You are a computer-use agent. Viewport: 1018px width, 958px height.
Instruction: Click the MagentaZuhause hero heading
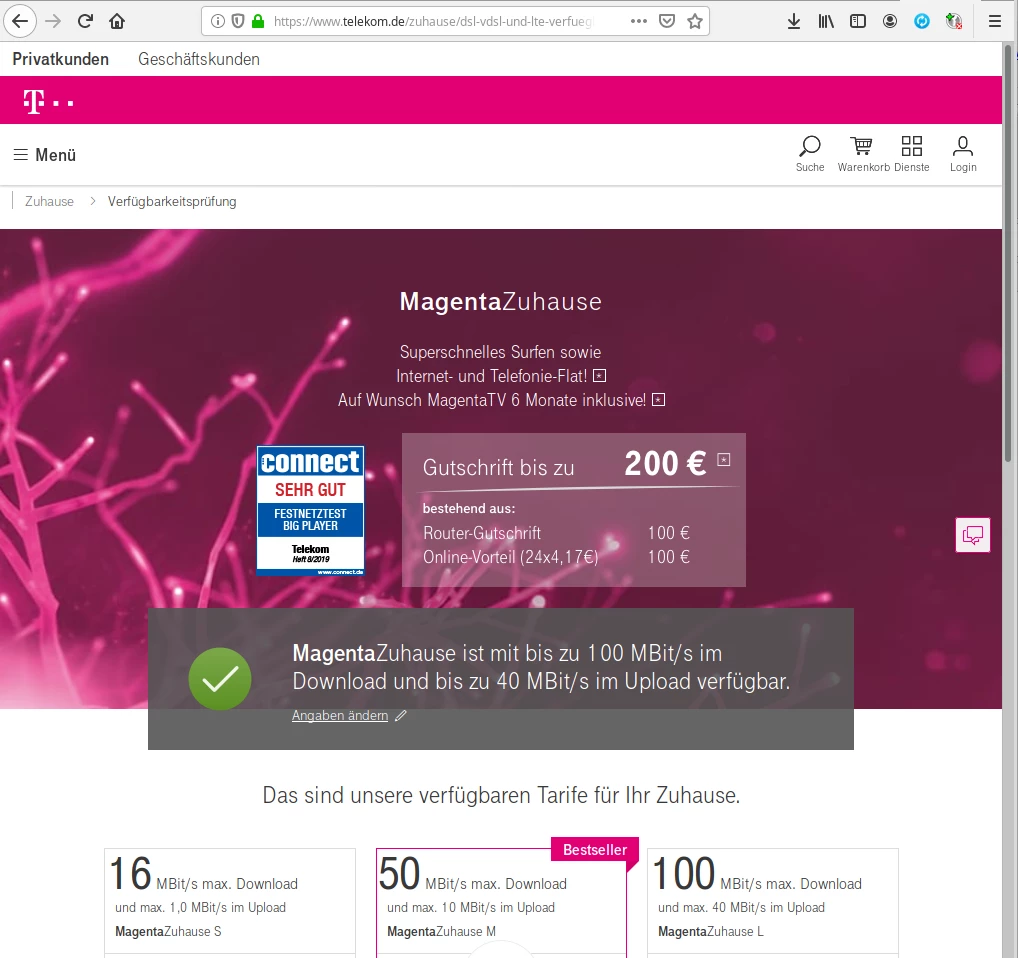501,301
